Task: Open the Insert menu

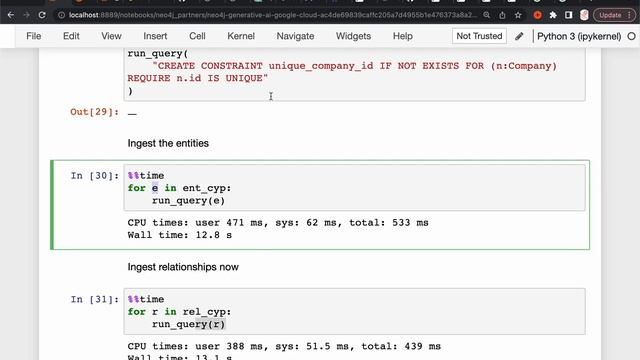Action: pyautogui.click(x=155, y=36)
